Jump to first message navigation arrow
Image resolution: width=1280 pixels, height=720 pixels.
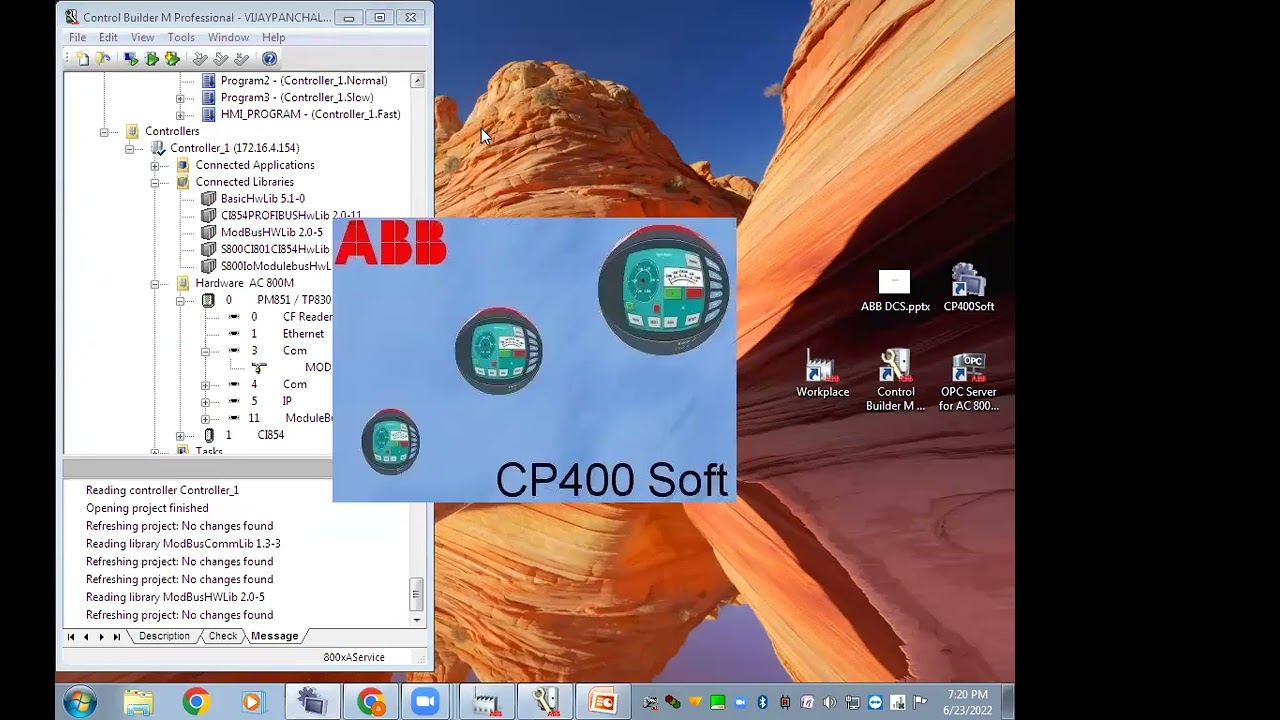coord(70,637)
